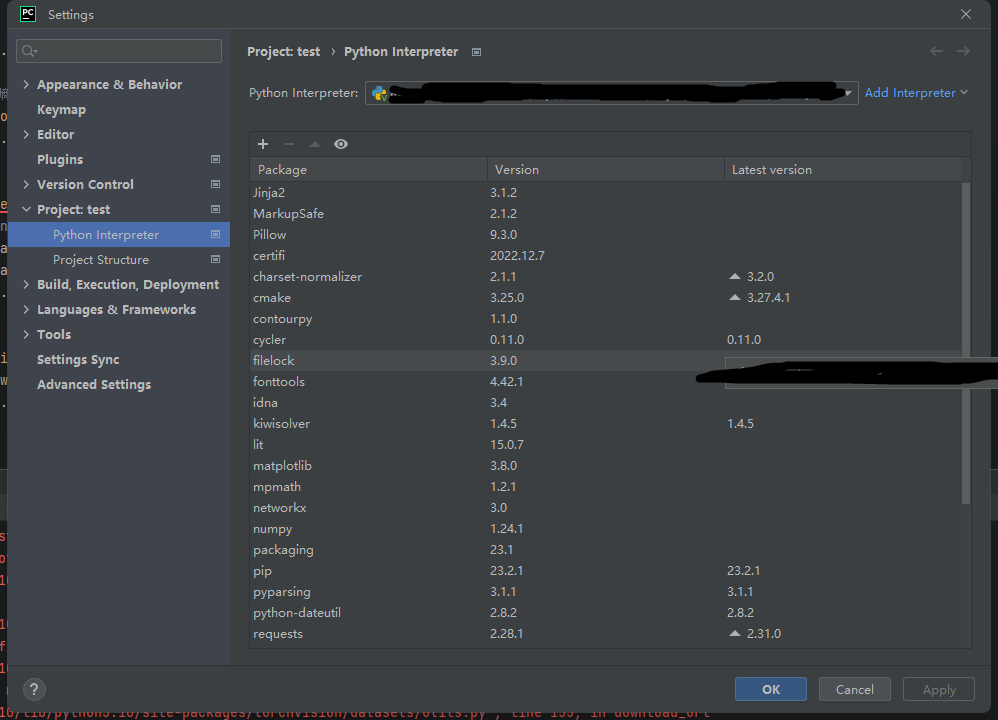
Task: Select the matplotlib package row
Action: pyautogui.click(x=605, y=465)
